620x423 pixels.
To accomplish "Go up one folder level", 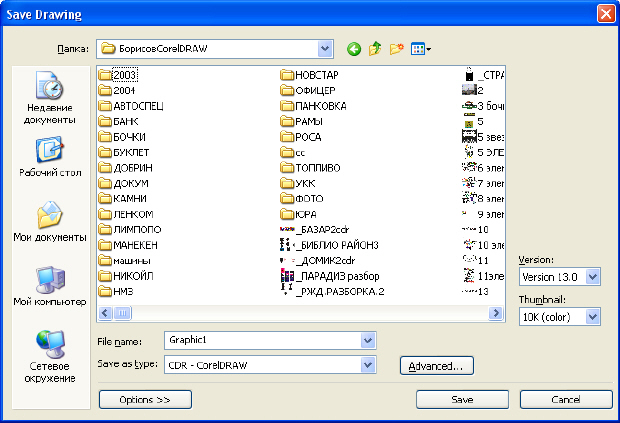I will click(375, 48).
